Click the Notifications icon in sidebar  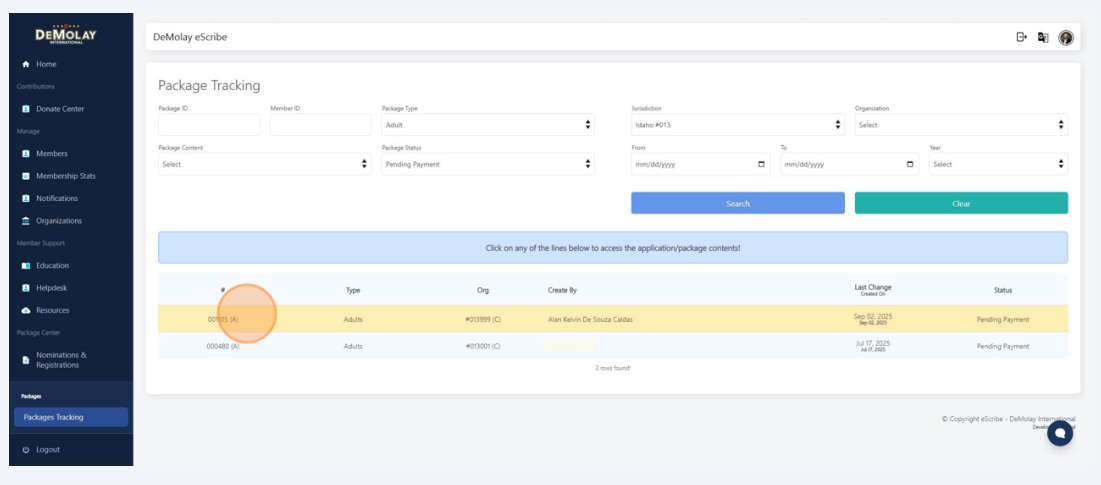coord(26,199)
